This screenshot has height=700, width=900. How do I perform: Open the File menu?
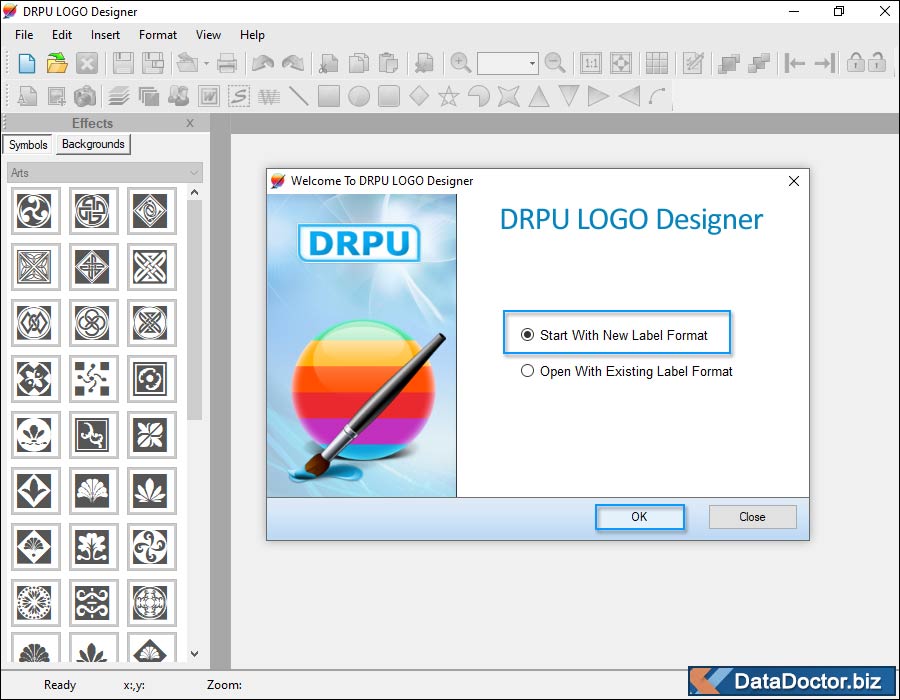(24, 35)
